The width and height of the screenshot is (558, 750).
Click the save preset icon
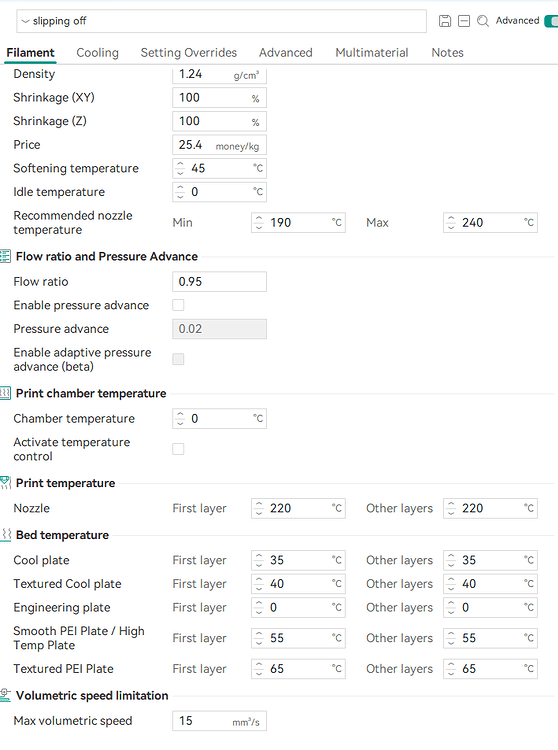445,21
